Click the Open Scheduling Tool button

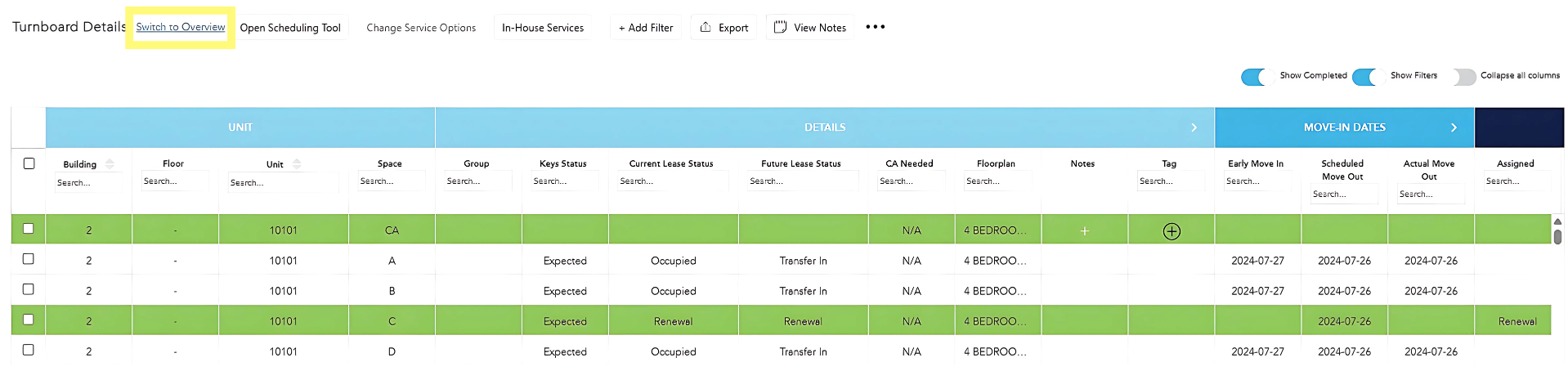coord(290,28)
